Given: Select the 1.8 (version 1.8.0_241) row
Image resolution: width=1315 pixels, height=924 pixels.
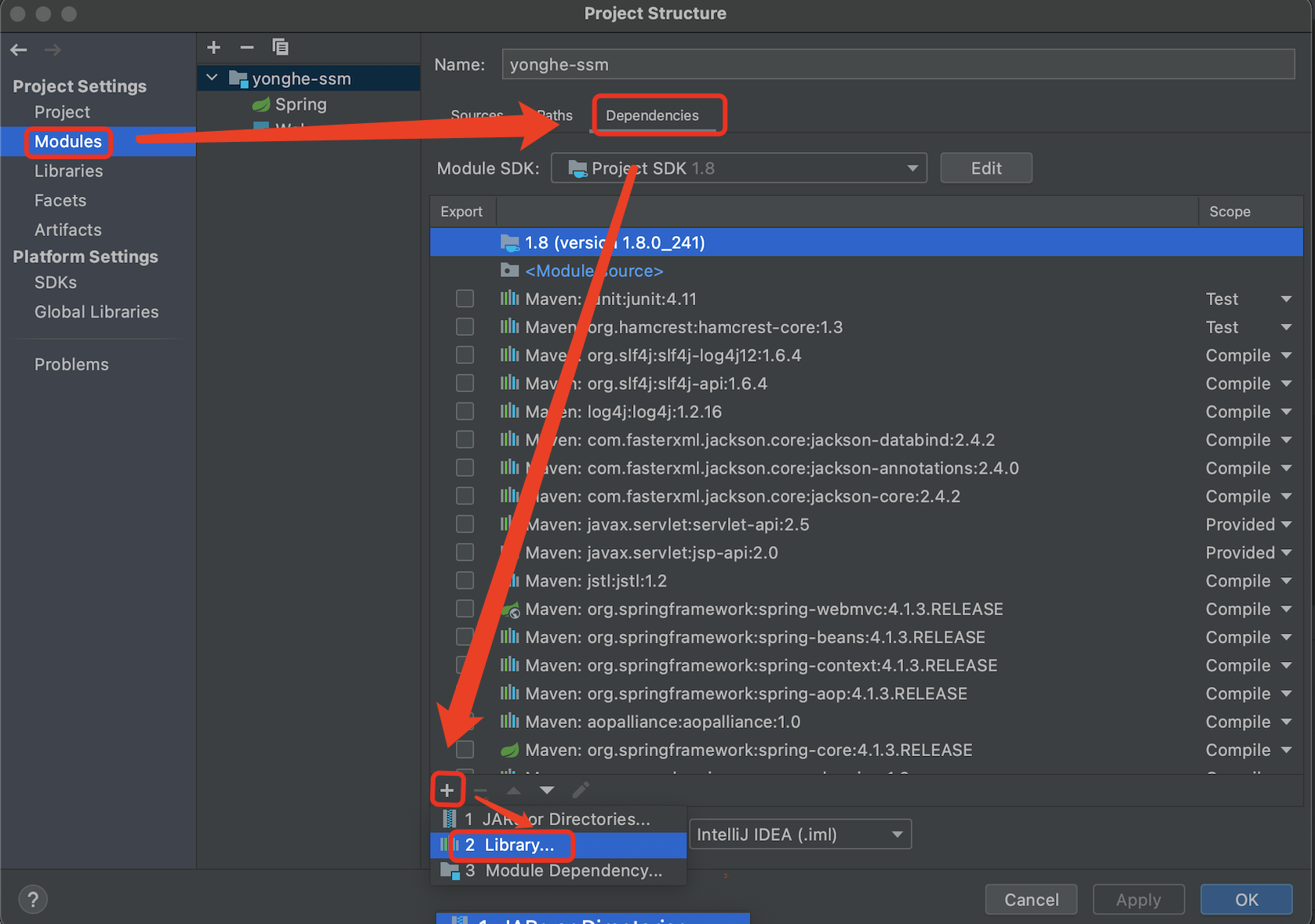Looking at the screenshot, I should click(x=866, y=242).
